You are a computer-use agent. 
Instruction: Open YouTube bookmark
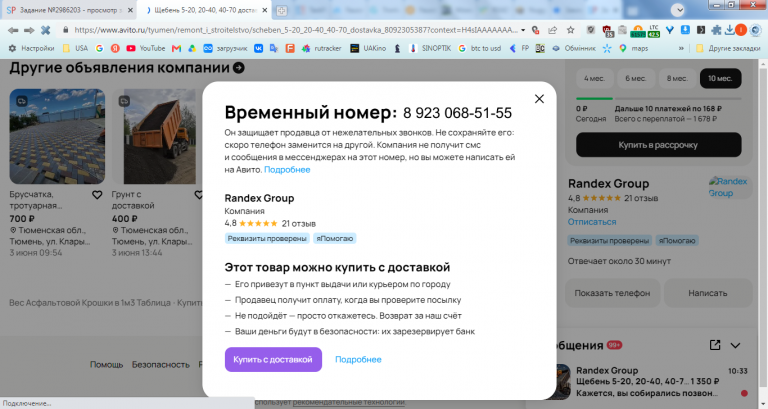145,48
